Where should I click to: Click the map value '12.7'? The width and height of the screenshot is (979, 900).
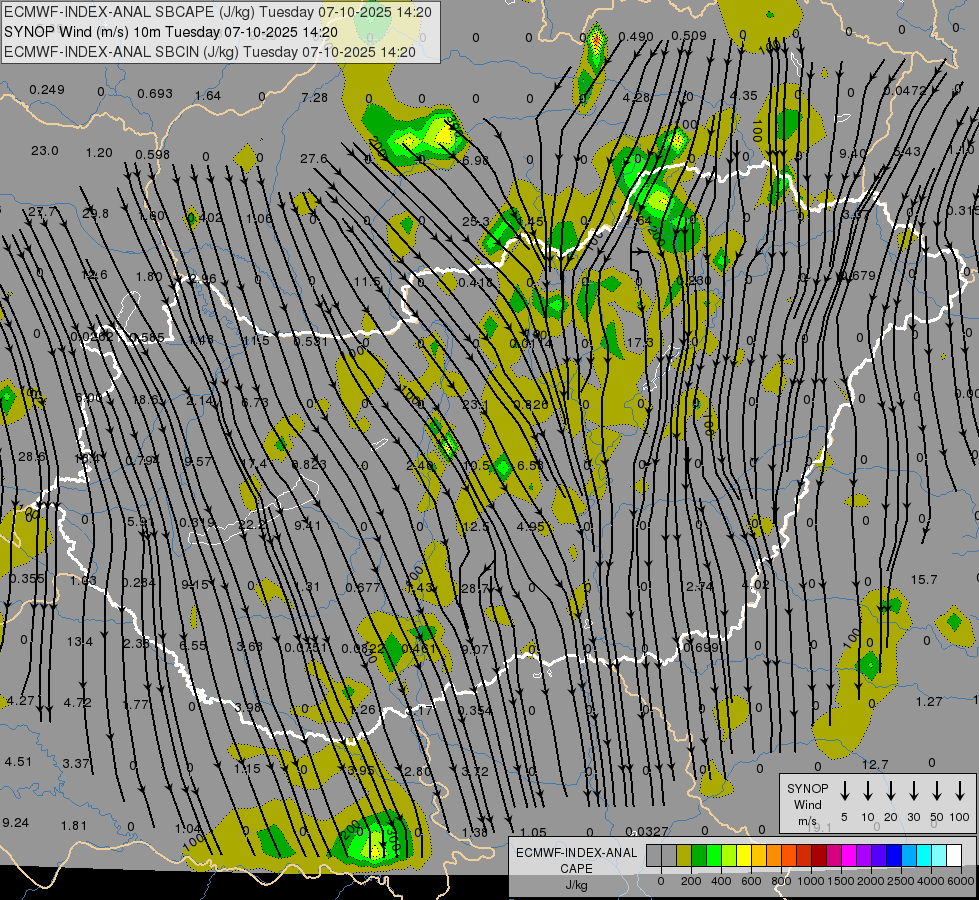tap(875, 764)
